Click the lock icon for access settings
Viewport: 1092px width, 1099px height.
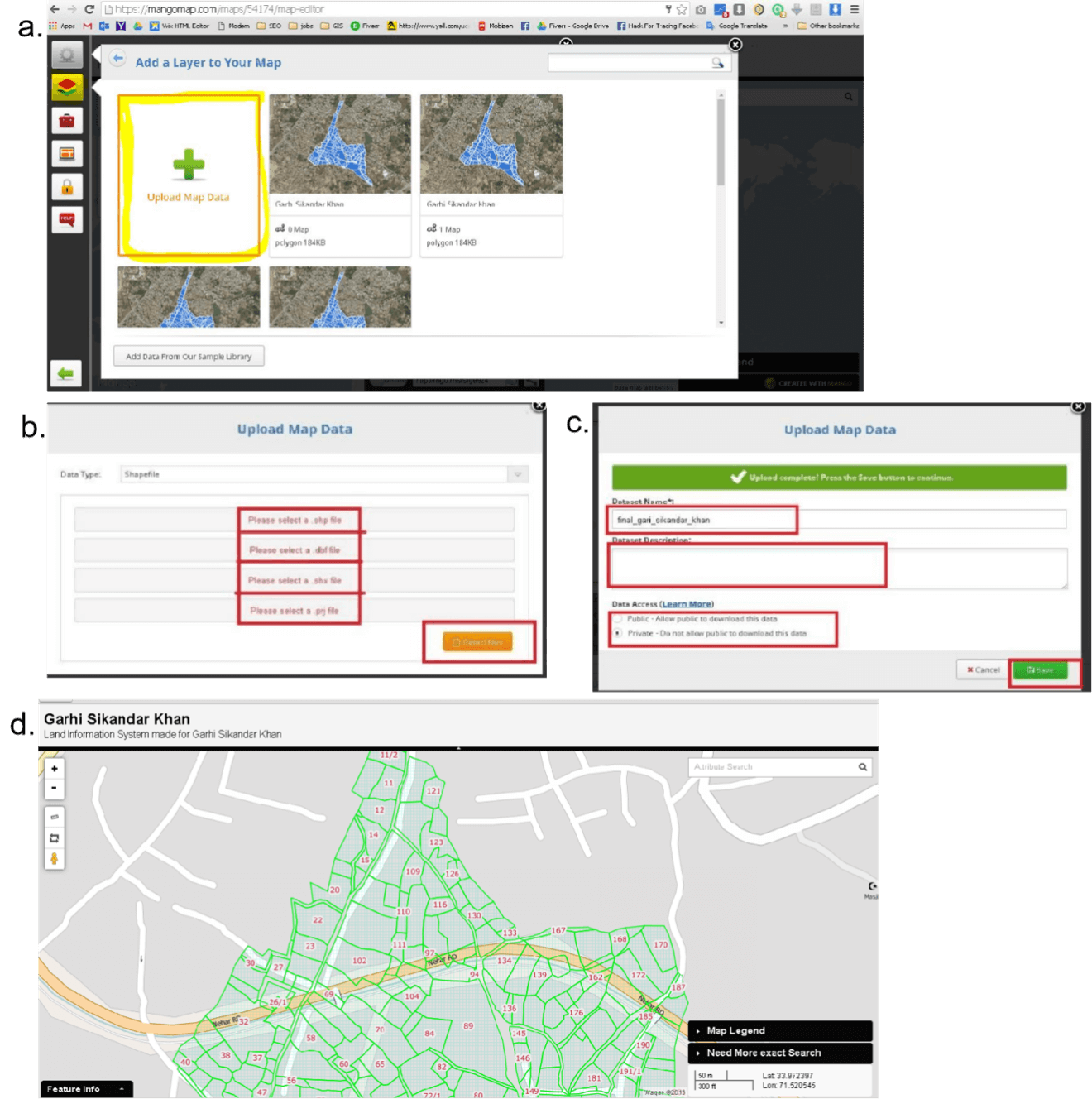[66, 186]
